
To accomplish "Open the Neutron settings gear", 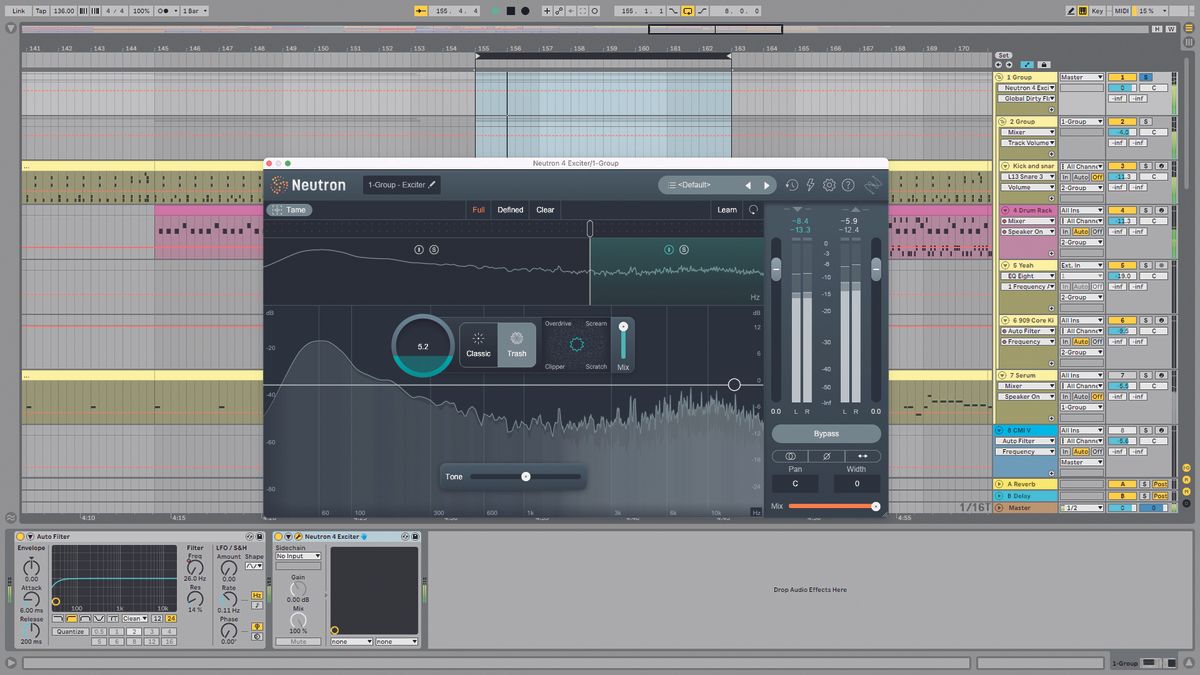I will [x=827, y=185].
